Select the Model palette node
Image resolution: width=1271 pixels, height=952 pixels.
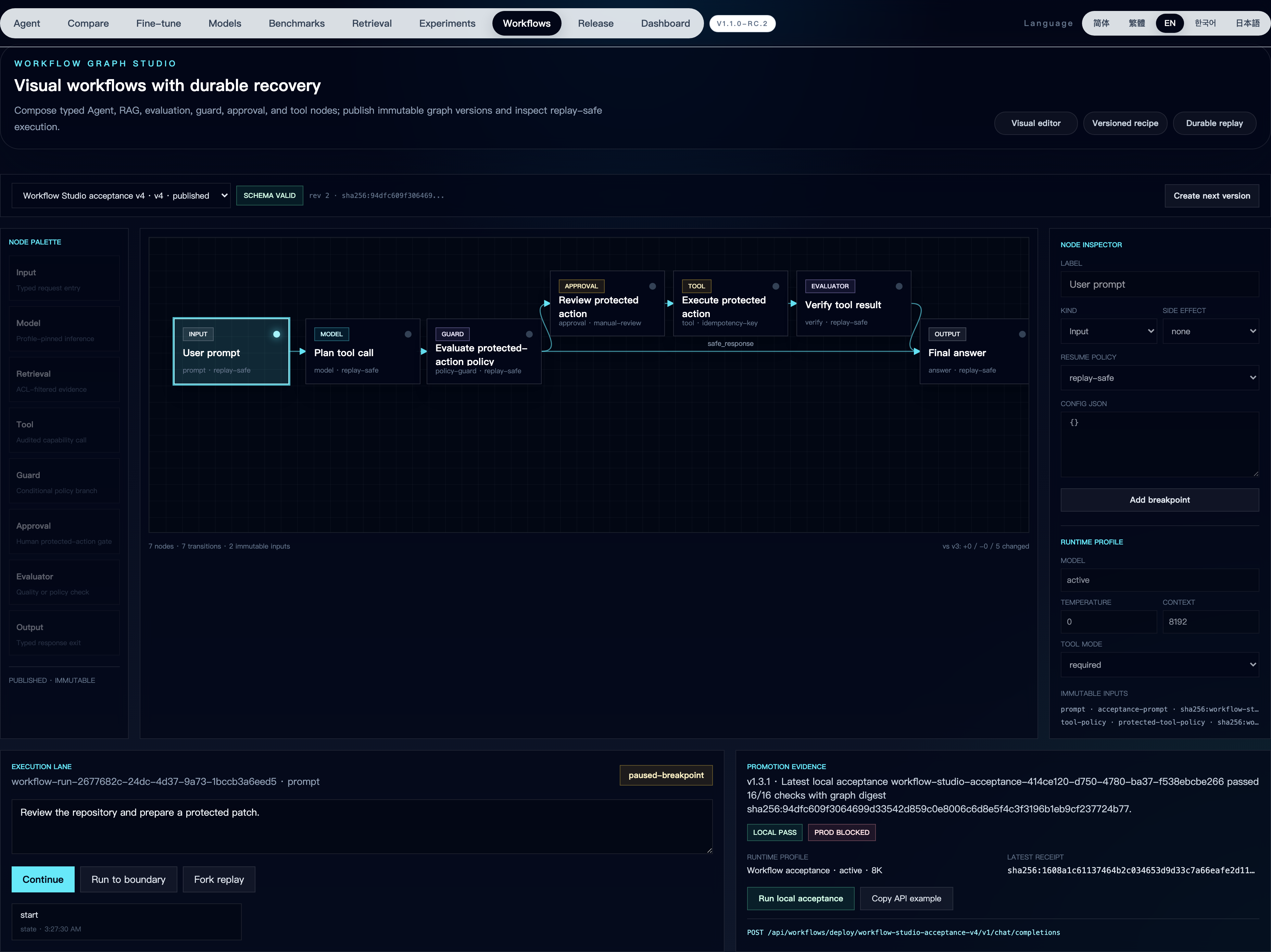click(x=64, y=329)
